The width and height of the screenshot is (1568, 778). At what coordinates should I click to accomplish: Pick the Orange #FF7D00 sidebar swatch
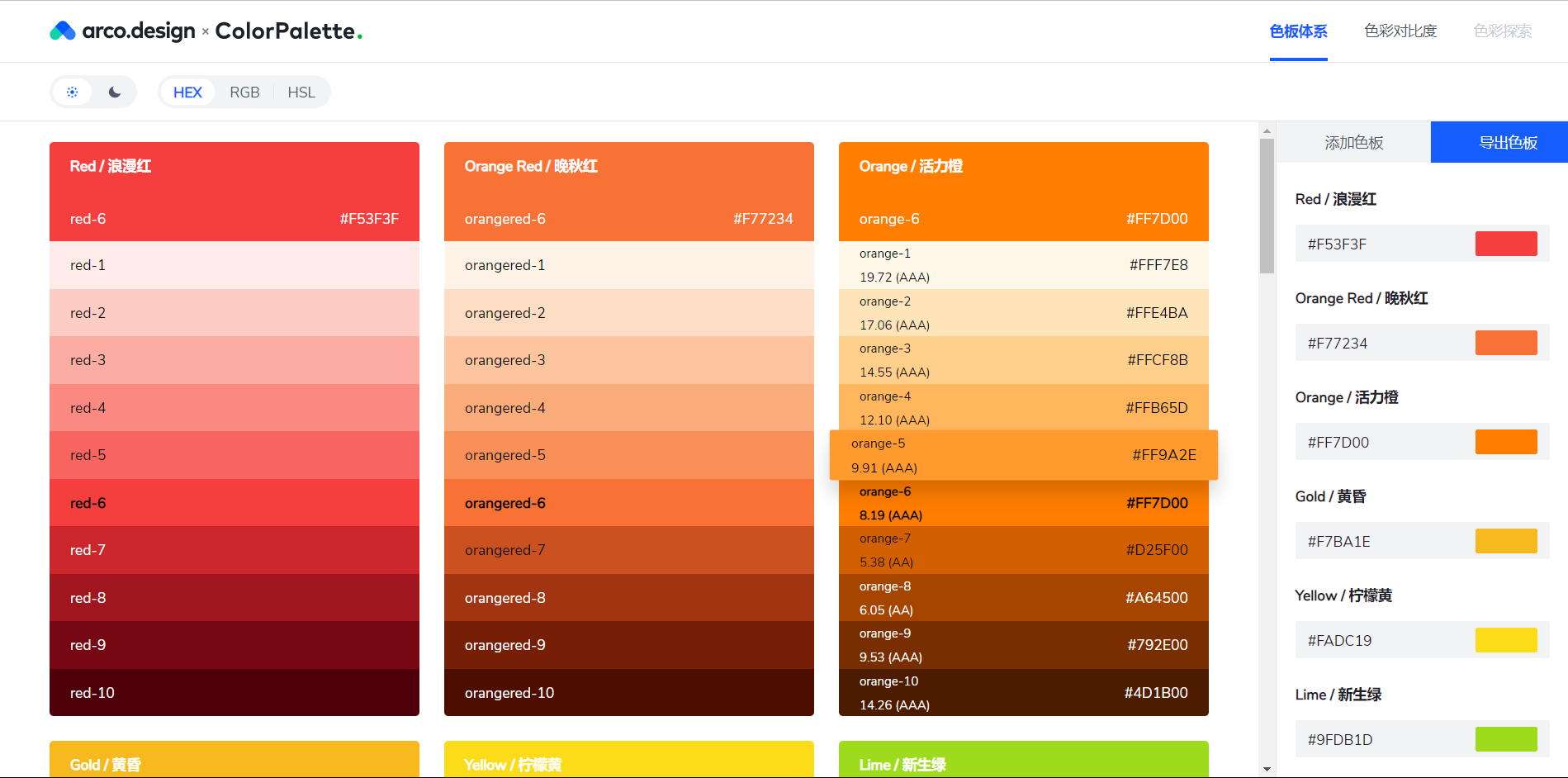1506,442
